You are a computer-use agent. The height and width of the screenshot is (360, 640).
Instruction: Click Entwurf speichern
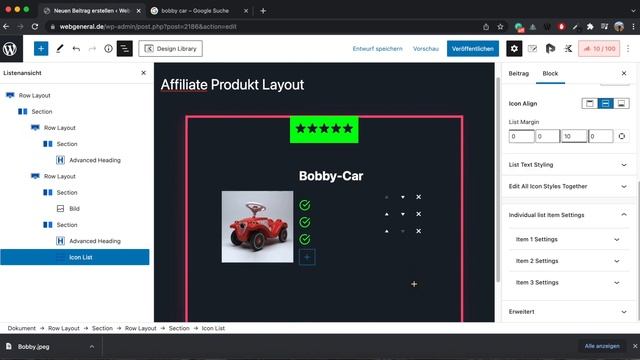[x=378, y=49]
